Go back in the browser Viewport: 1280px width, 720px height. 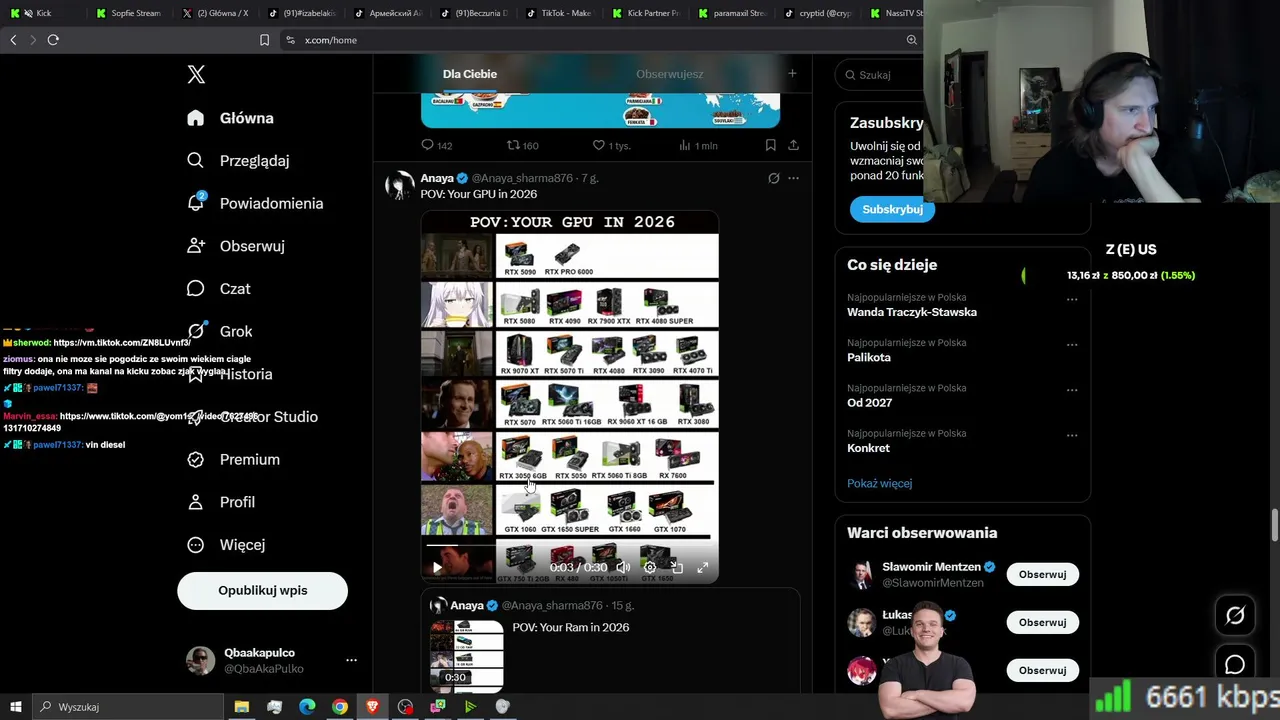pyautogui.click(x=13, y=40)
